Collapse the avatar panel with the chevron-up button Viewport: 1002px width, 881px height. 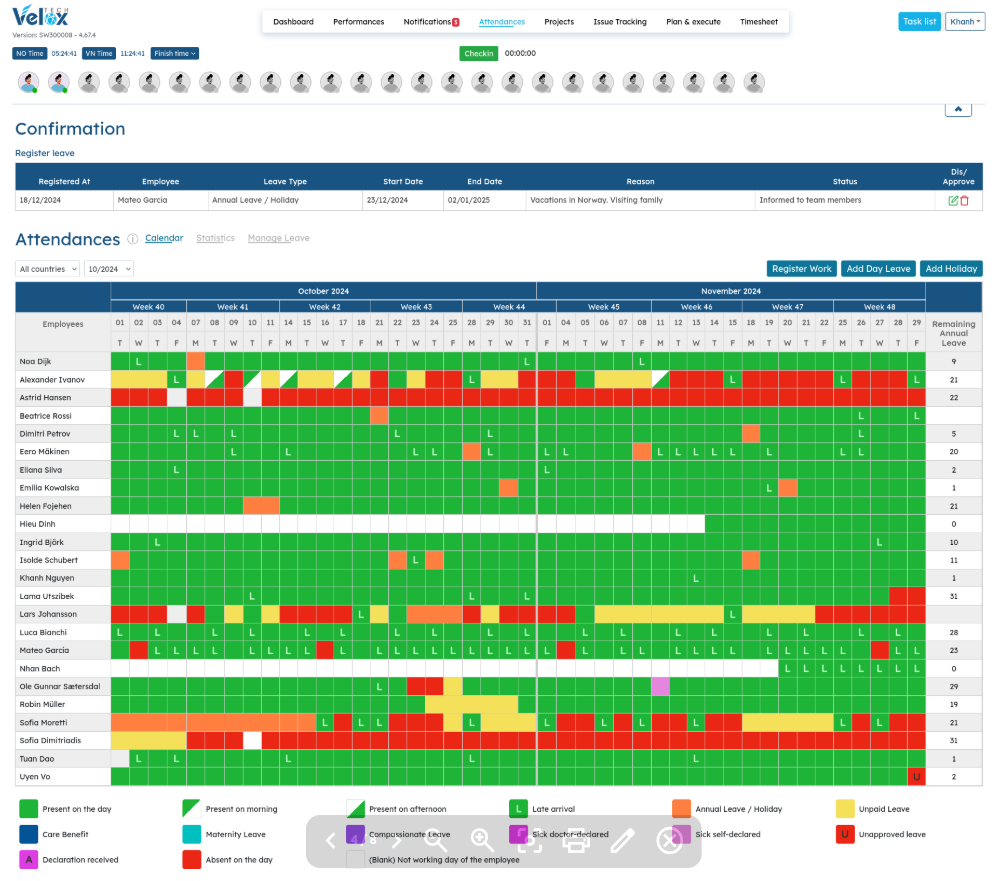pyautogui.click(x=958, y=109)
